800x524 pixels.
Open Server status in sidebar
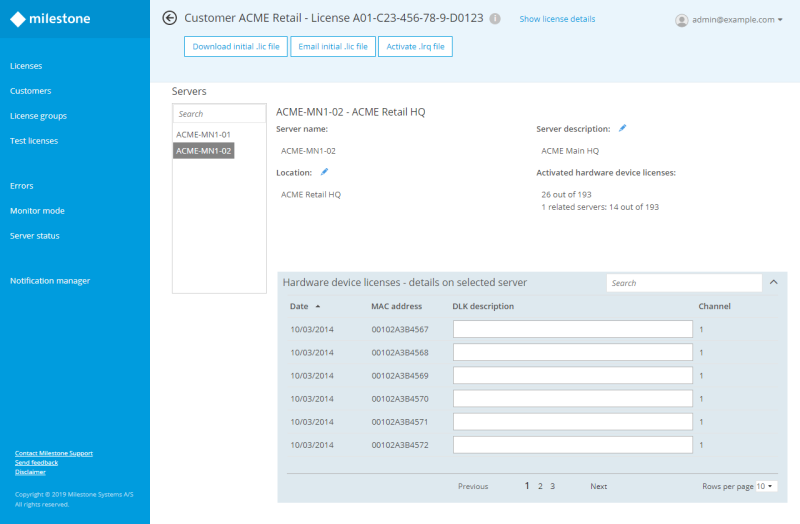pos(35,236)
